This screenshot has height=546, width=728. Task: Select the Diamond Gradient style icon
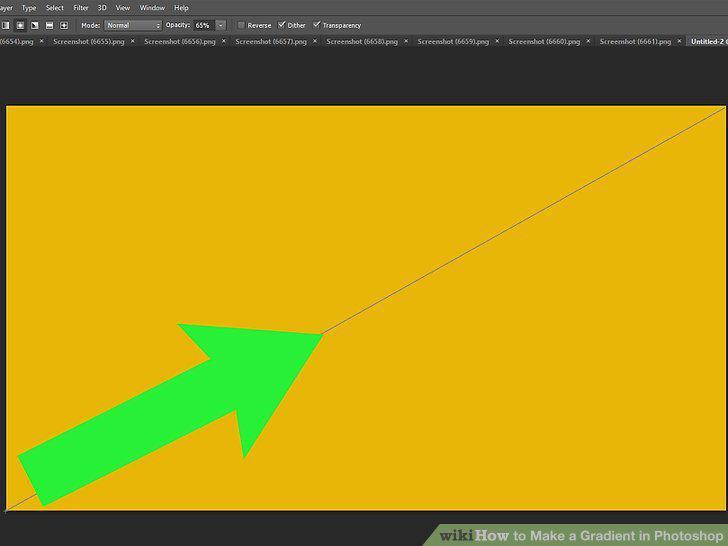(x=64, y=26)
